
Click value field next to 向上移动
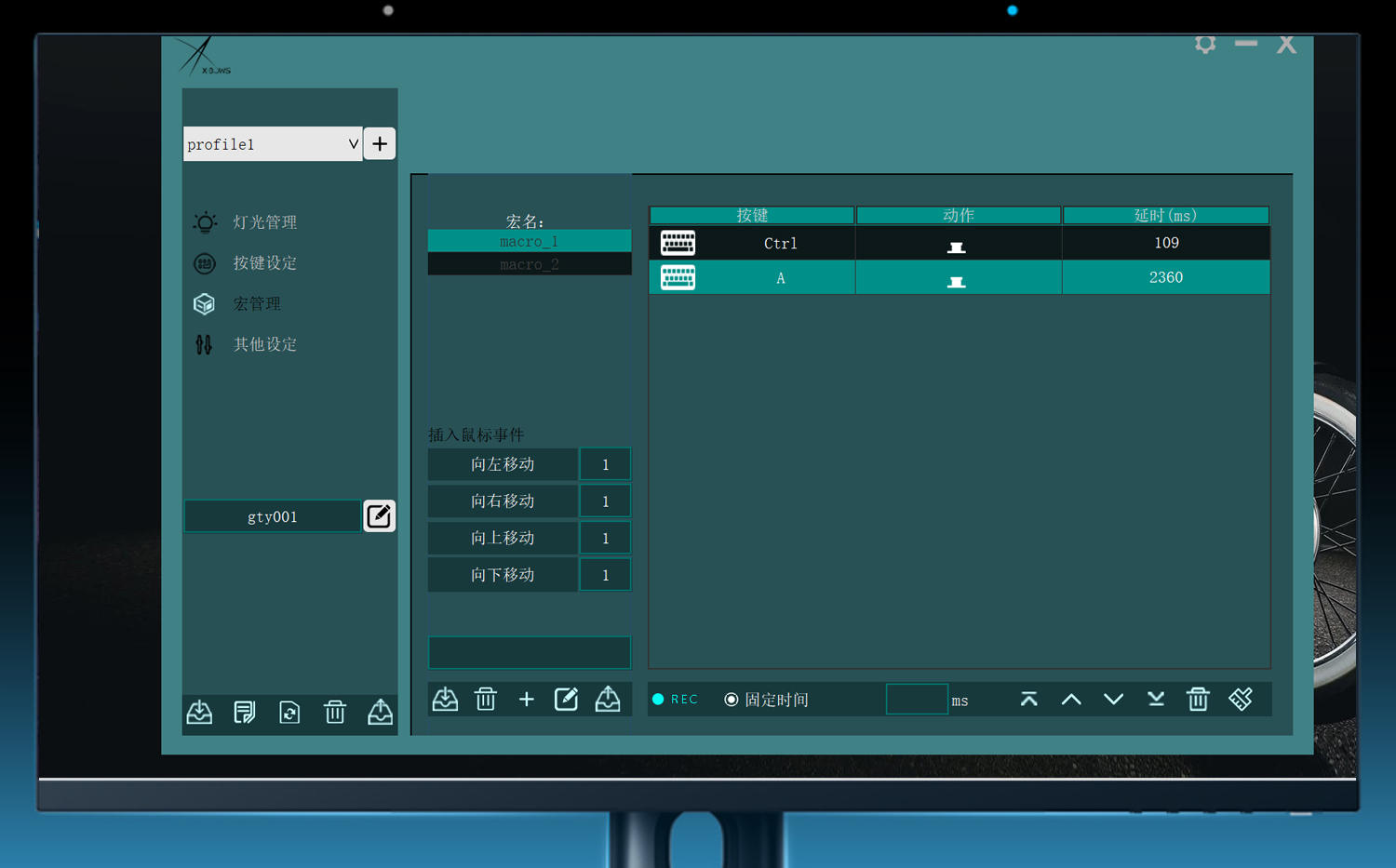(605, 539)
